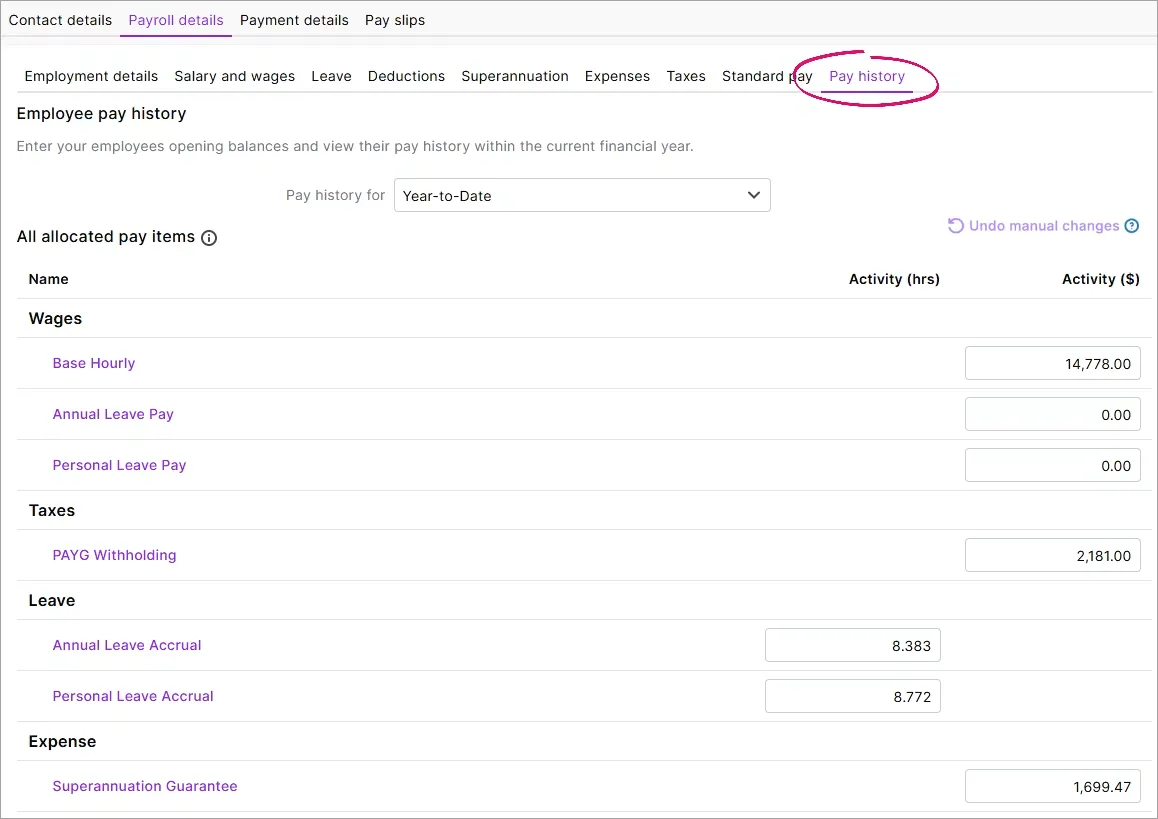Edit the Base Hourly amount field 14,778.00
Image resolution: width=1158 pixels, height=819 pixels.
coord(1052,363)
